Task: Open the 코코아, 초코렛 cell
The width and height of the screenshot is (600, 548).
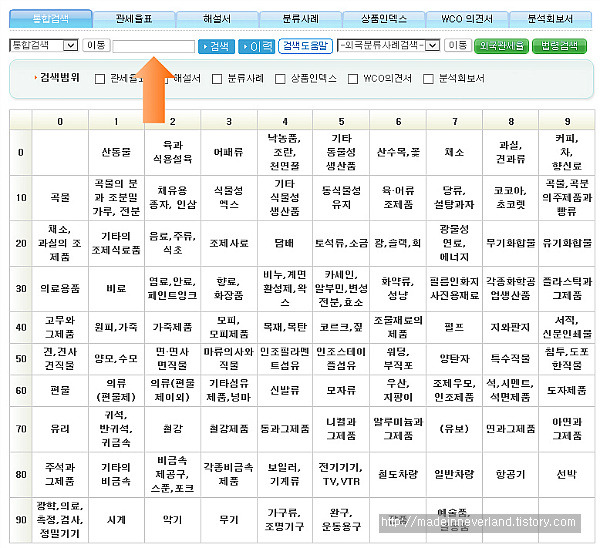Action: pyautogui.click(x=510, y=198)
